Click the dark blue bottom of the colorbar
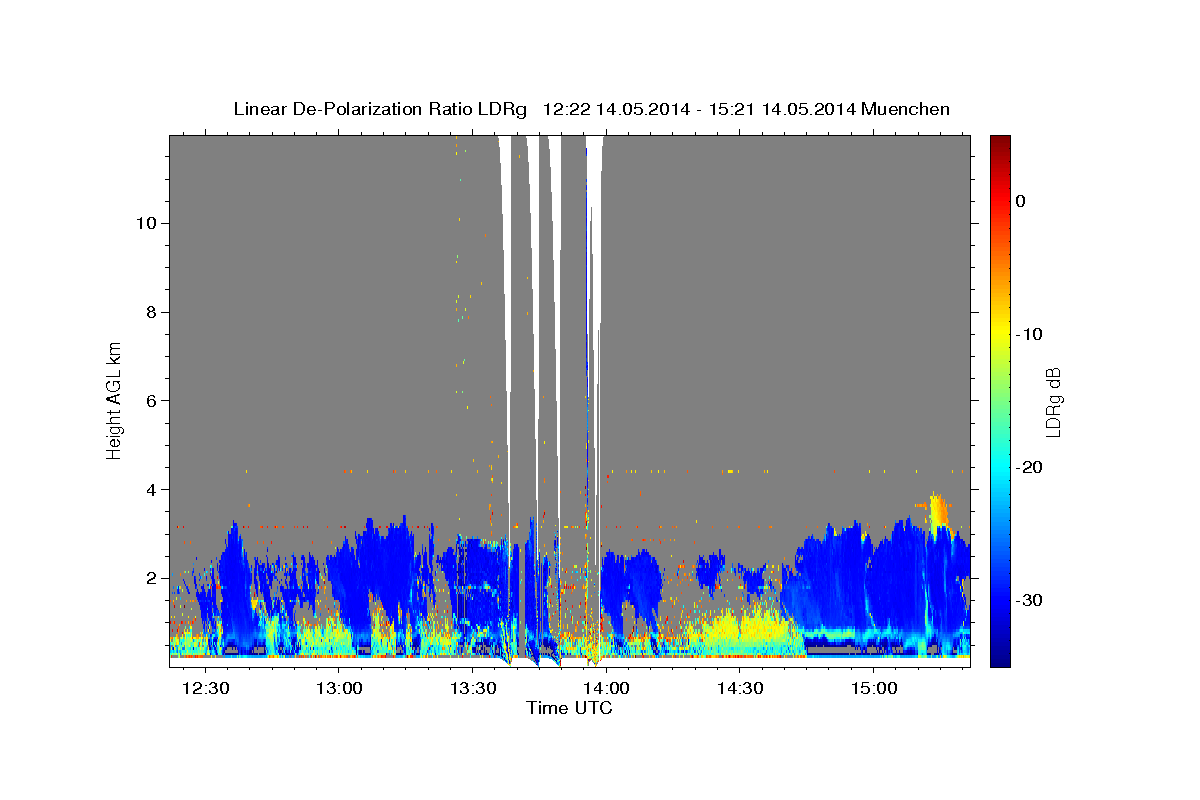The width and height of the screenshot is (1200, 800). [x=999, y=658]
